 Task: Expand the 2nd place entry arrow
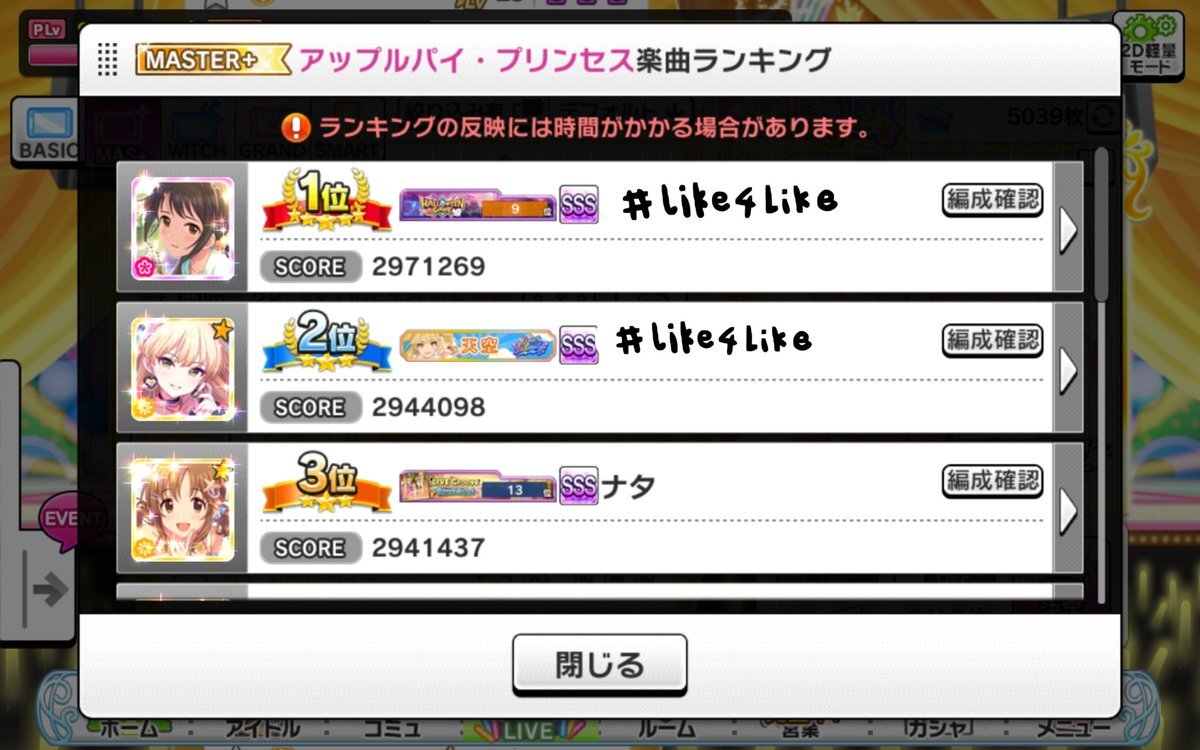pos(1068,369)
